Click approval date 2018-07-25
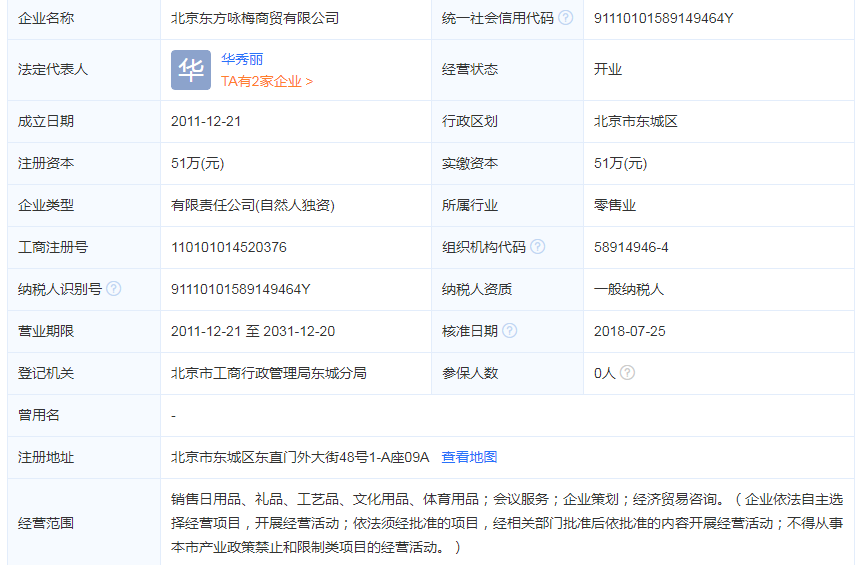 pyautogui.click(x=630, y=331)
